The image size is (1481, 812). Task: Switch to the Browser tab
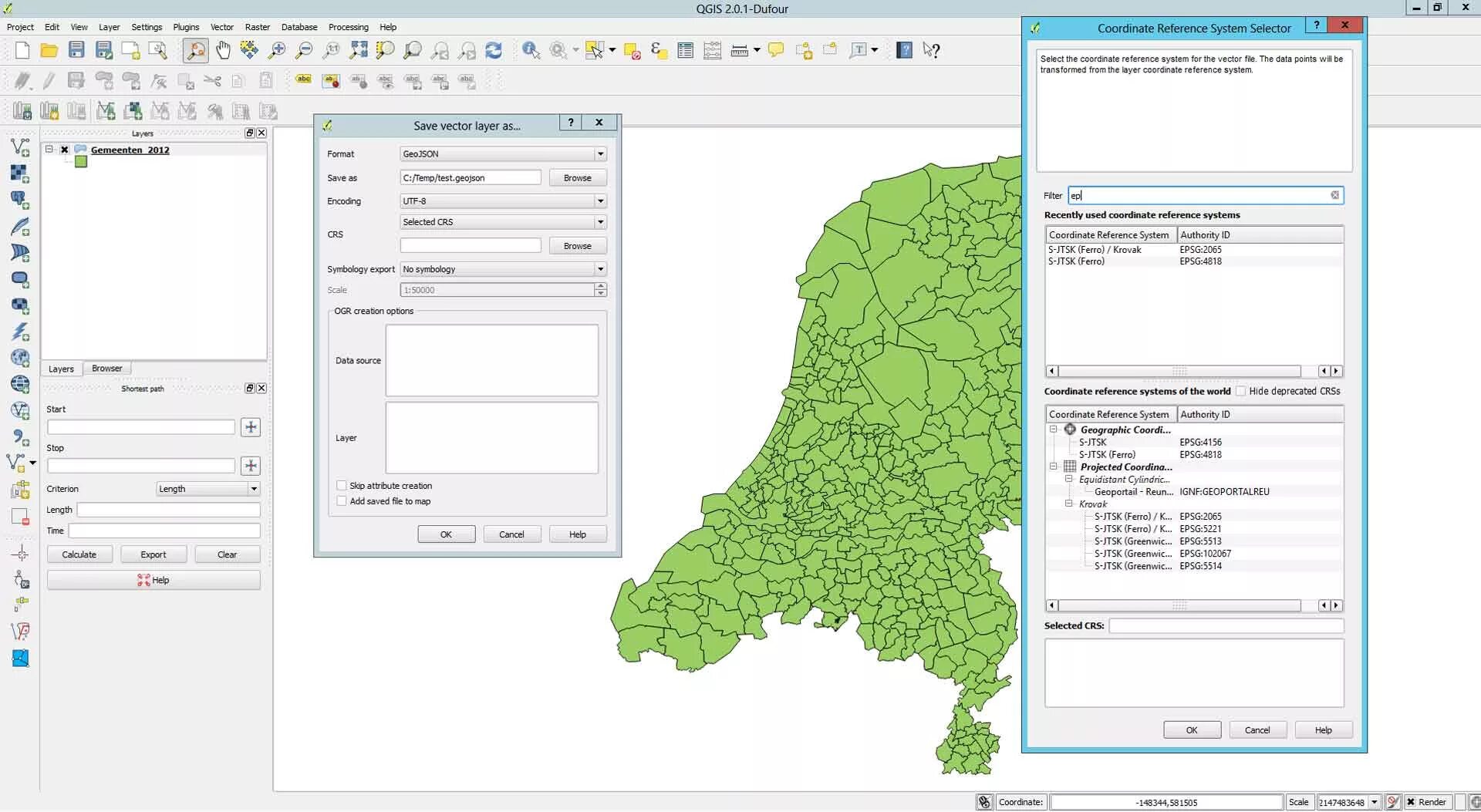click(107, 369)
